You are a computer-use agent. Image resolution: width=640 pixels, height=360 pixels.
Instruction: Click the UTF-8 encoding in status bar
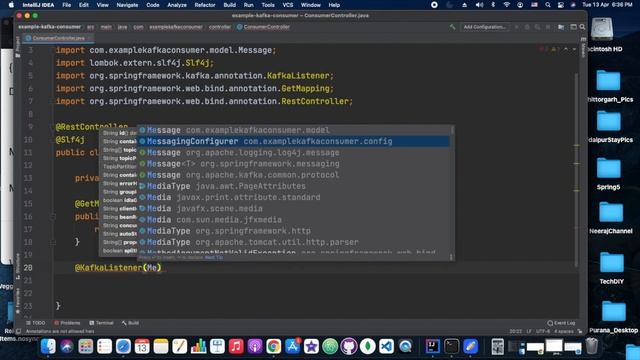click(543, 331)
